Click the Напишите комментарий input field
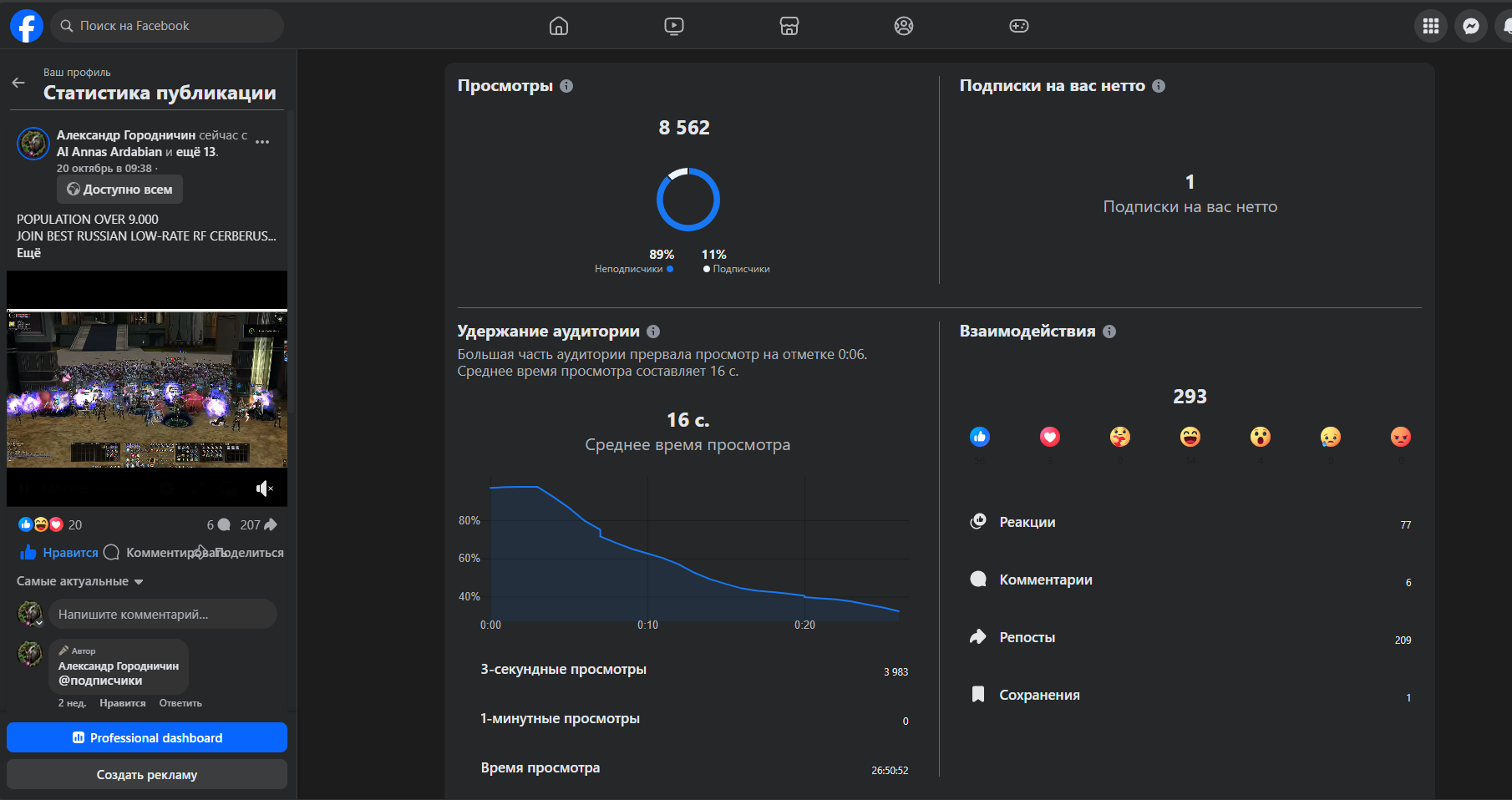The image size is (1512, 800). click(163, 615)
